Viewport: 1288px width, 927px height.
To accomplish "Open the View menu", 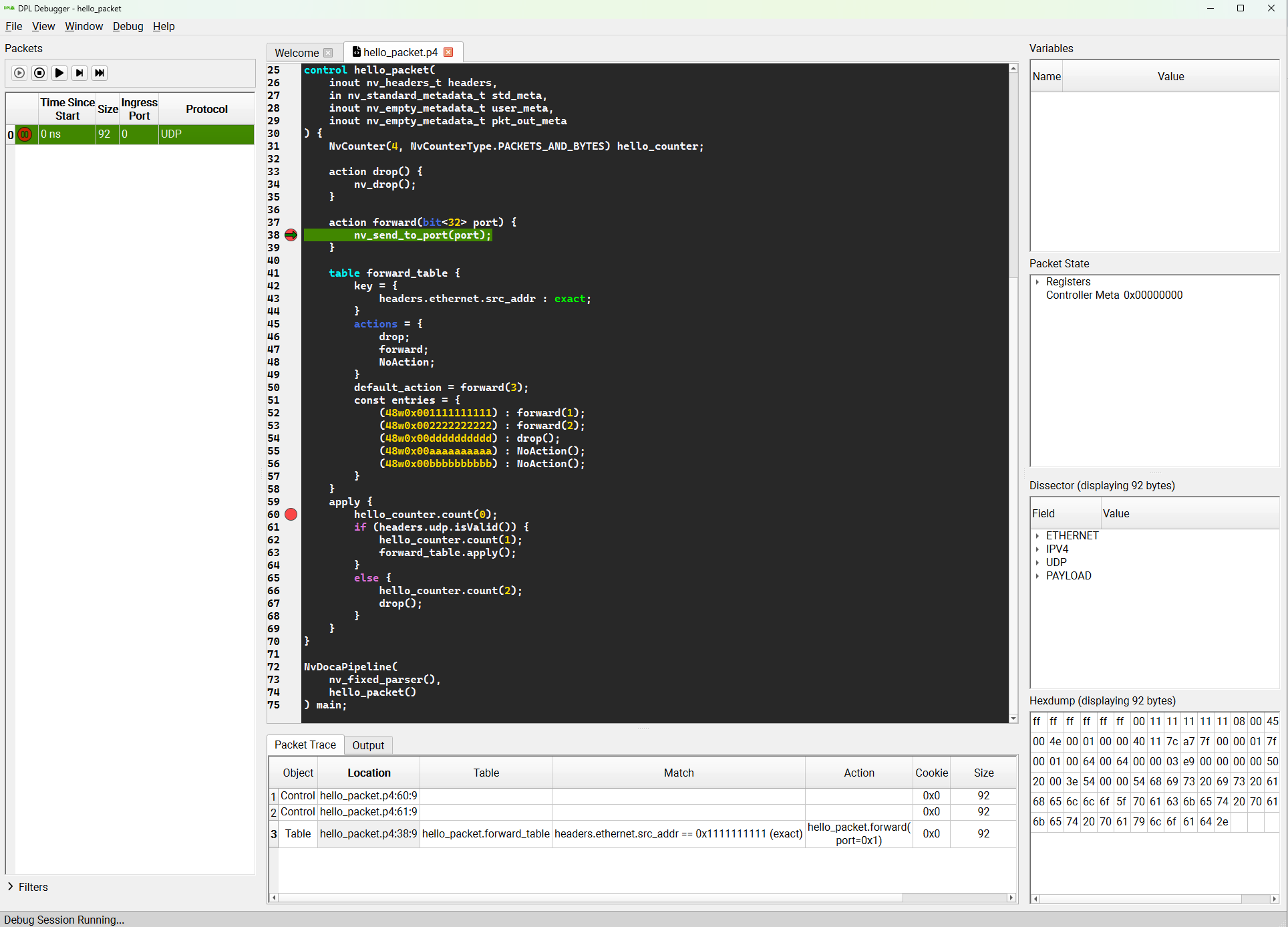I will pos(43,26).
